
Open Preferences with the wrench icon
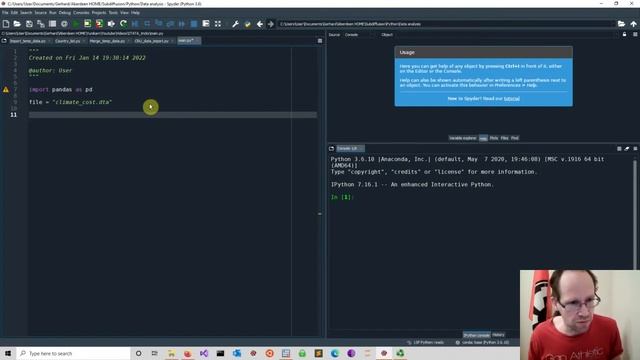(236, 24)
